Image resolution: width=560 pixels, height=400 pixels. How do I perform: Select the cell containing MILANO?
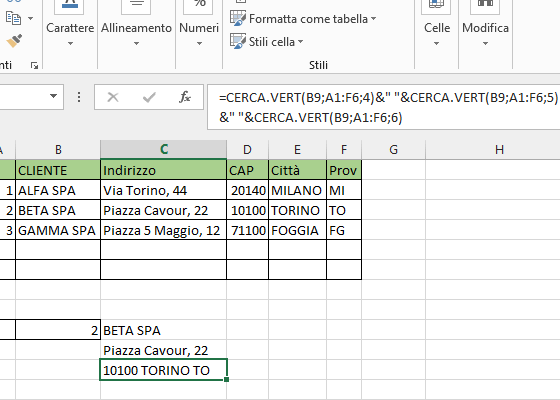point(297,190)
